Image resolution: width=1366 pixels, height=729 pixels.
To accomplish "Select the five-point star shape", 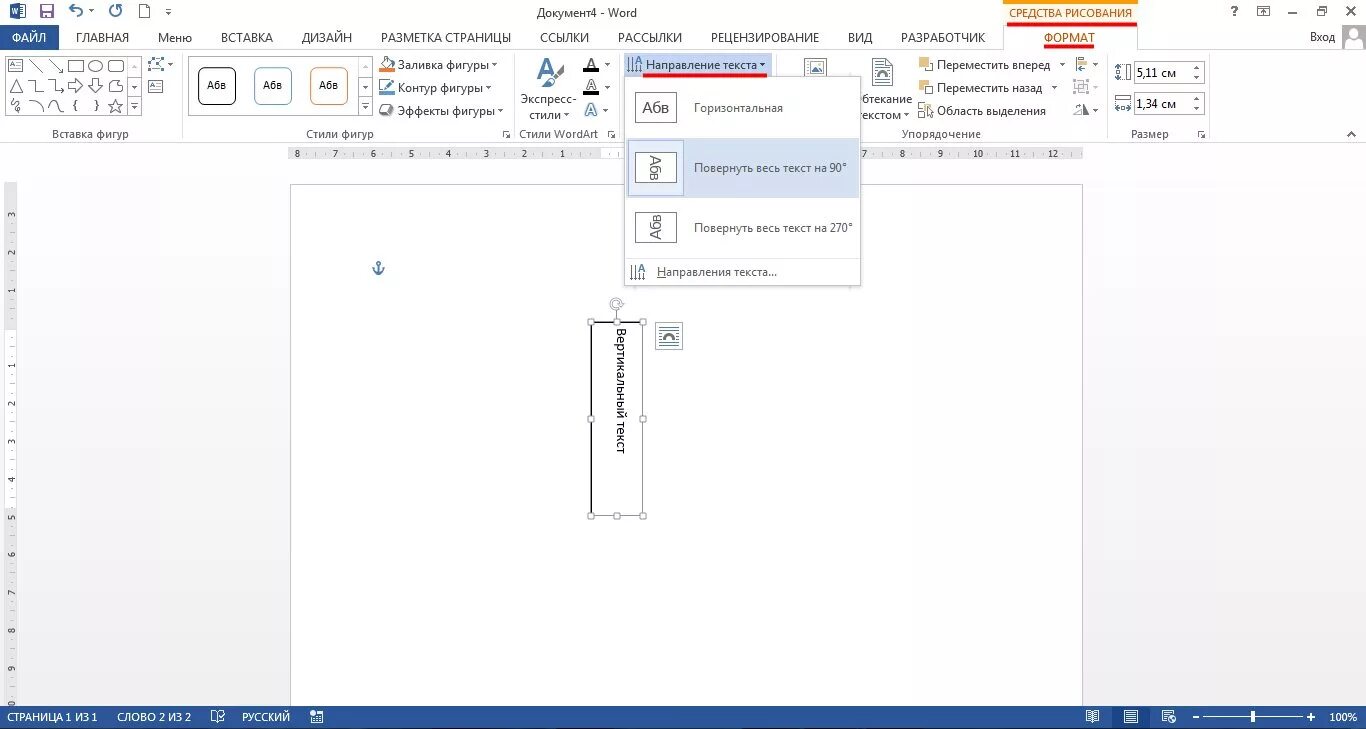I will click(115, 105).
